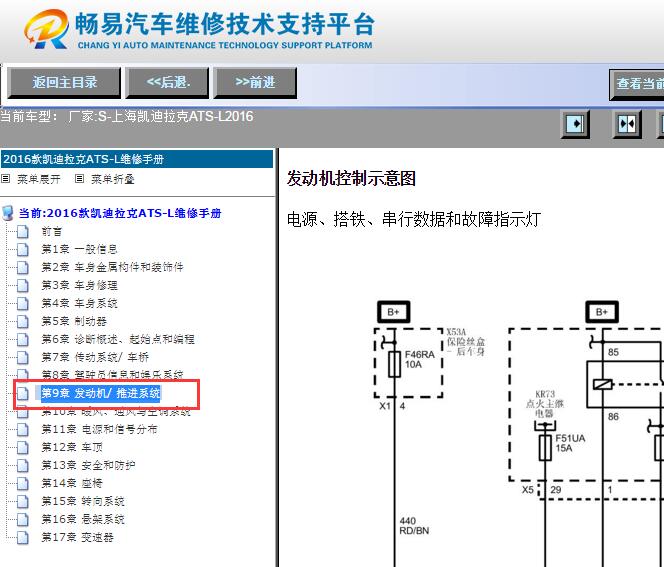Click the heading 发动机控制示意图

[351, 178]
